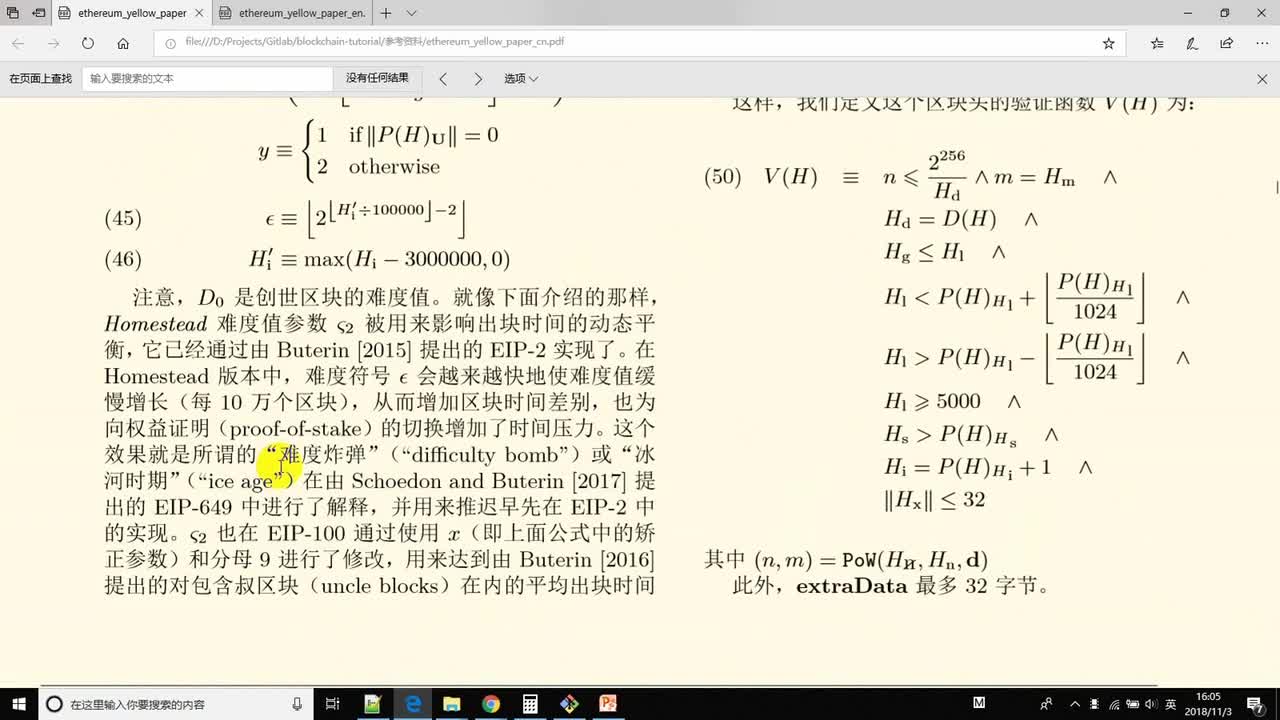The height and width of the screenshot is (720, 1280).
Task: Click equation number (45)
Action: pyautogui.click(x=123, y=218)
